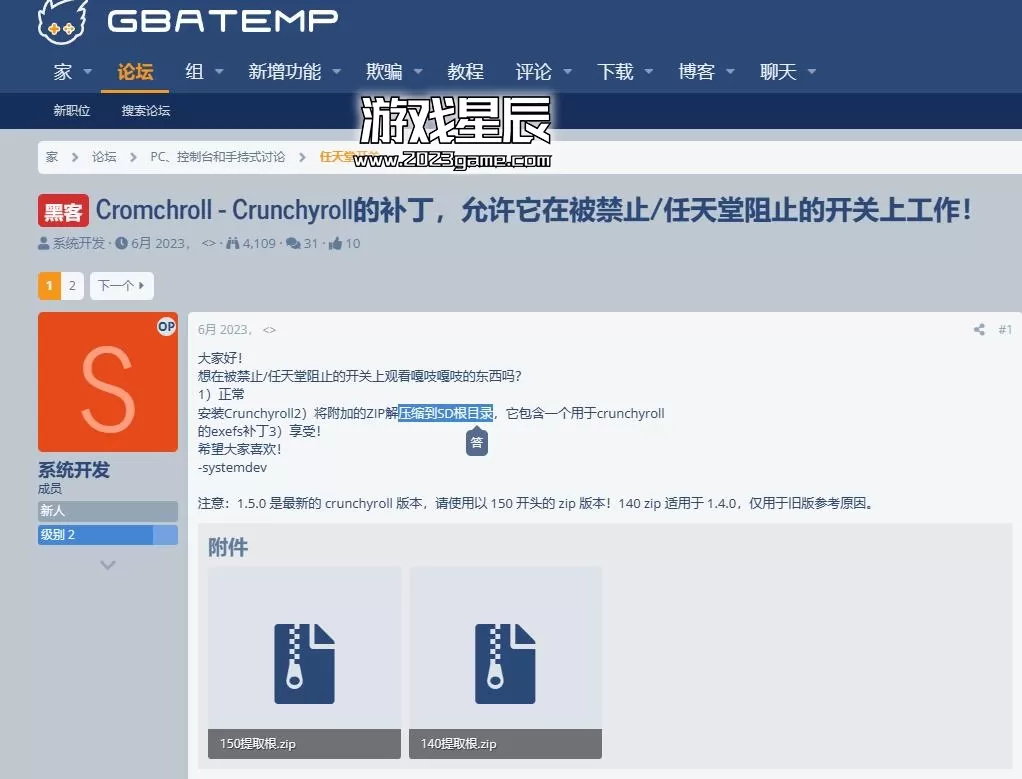Expand the 新增功能 dropdown arrow

[x=336, y=73]
